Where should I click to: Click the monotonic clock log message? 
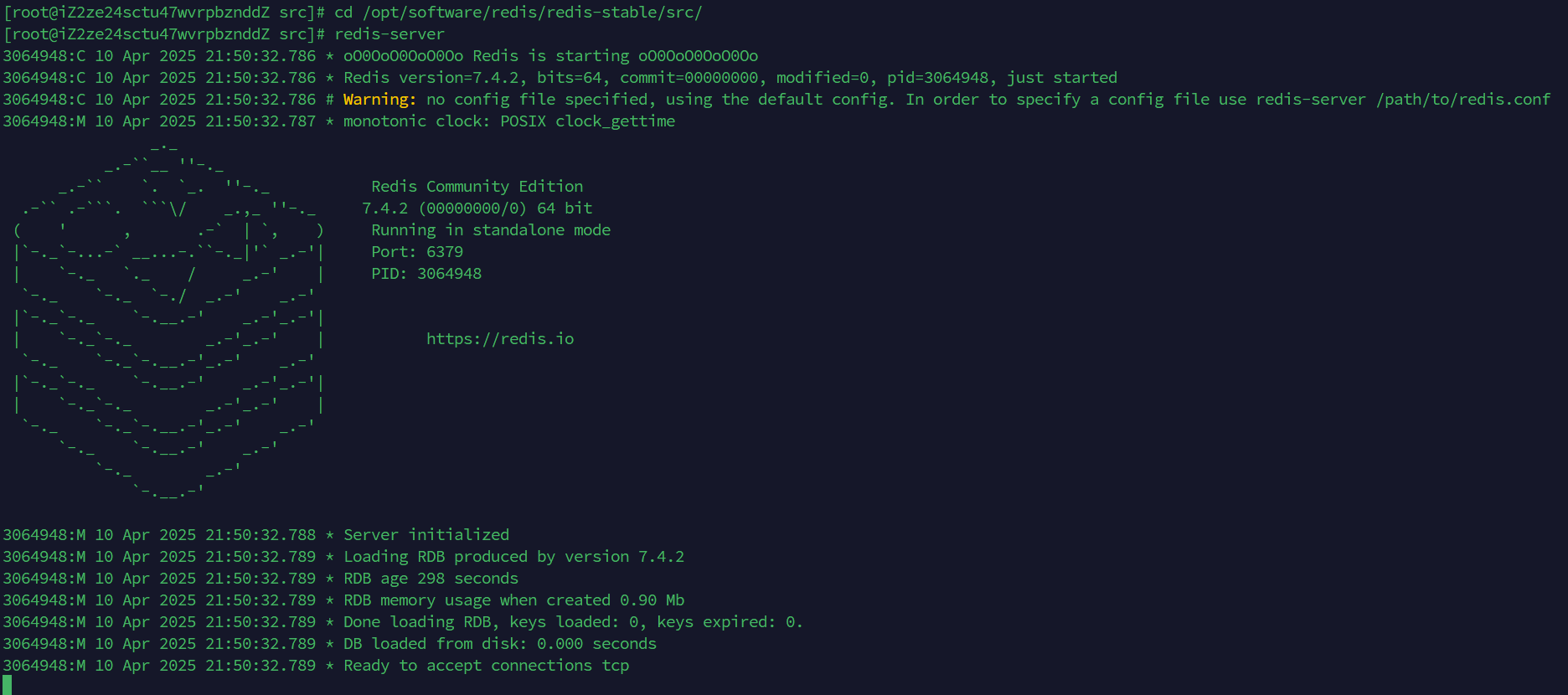[508, 121]
